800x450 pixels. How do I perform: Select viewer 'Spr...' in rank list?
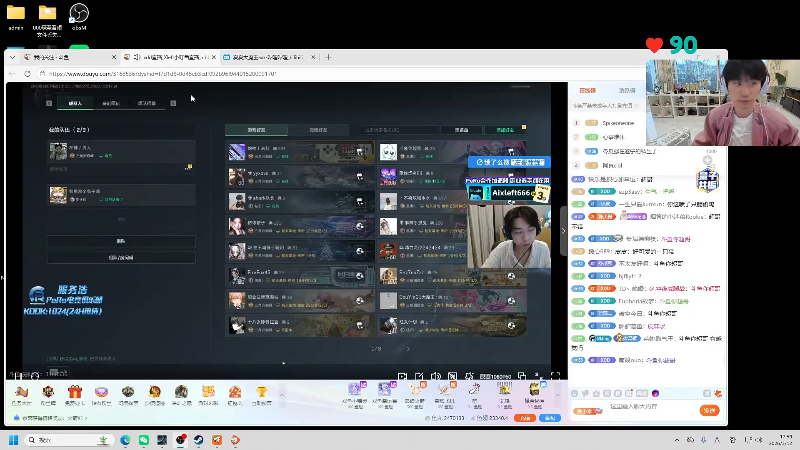(x=618, y=123)
